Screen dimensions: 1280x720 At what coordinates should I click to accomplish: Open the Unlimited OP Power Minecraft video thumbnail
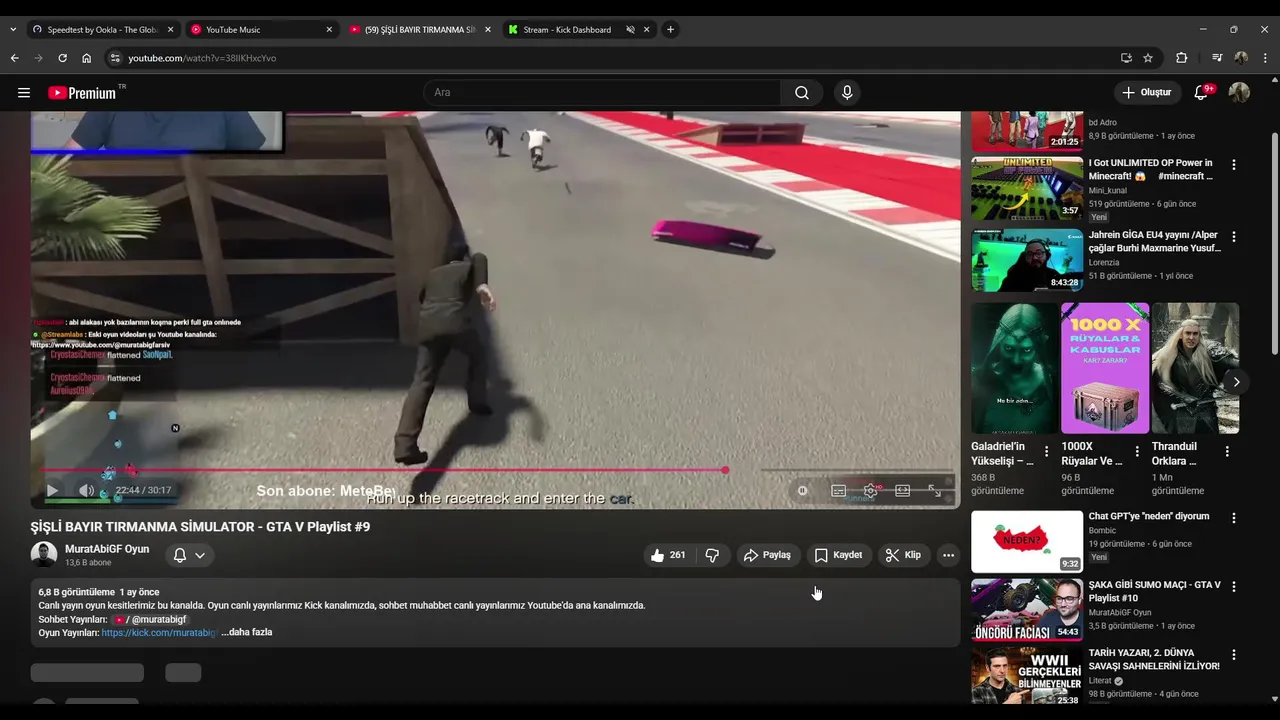pos(1027,188)
